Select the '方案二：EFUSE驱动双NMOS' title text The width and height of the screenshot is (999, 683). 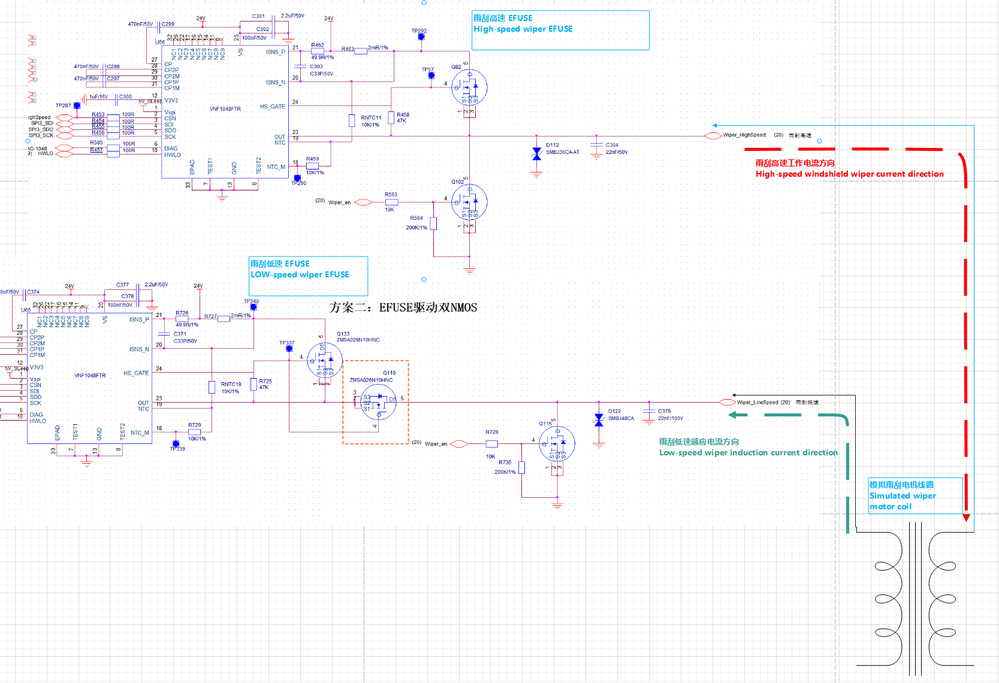403,308
